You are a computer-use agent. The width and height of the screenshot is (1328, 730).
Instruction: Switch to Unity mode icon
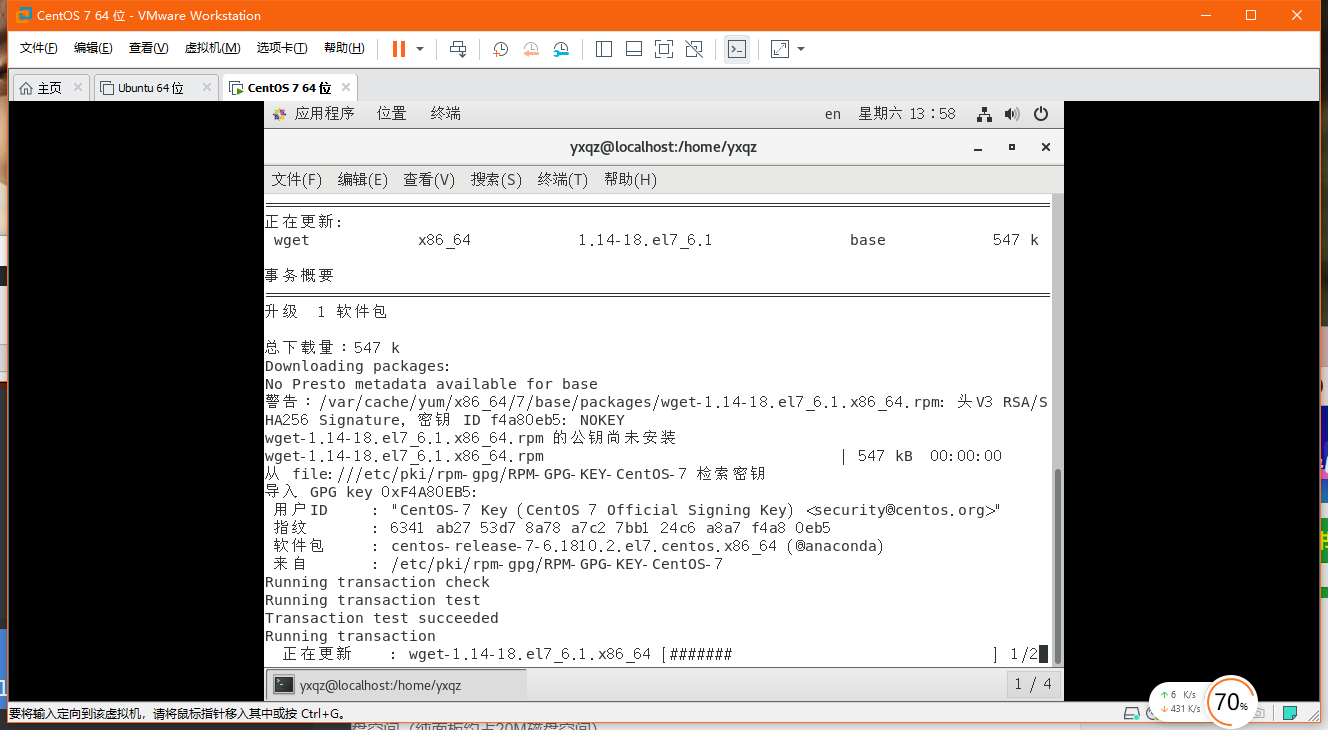695,49
